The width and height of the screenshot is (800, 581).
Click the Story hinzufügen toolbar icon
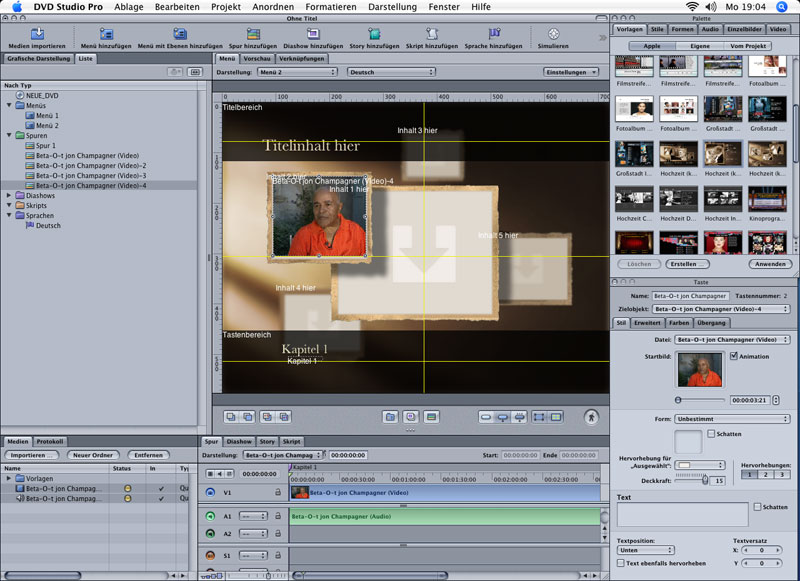point(374,34)
